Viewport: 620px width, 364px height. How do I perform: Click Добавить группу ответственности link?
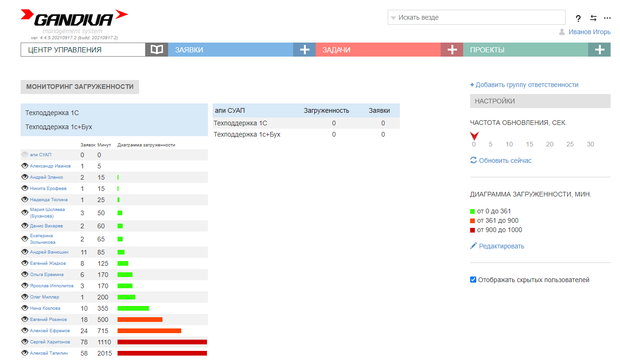527,85
